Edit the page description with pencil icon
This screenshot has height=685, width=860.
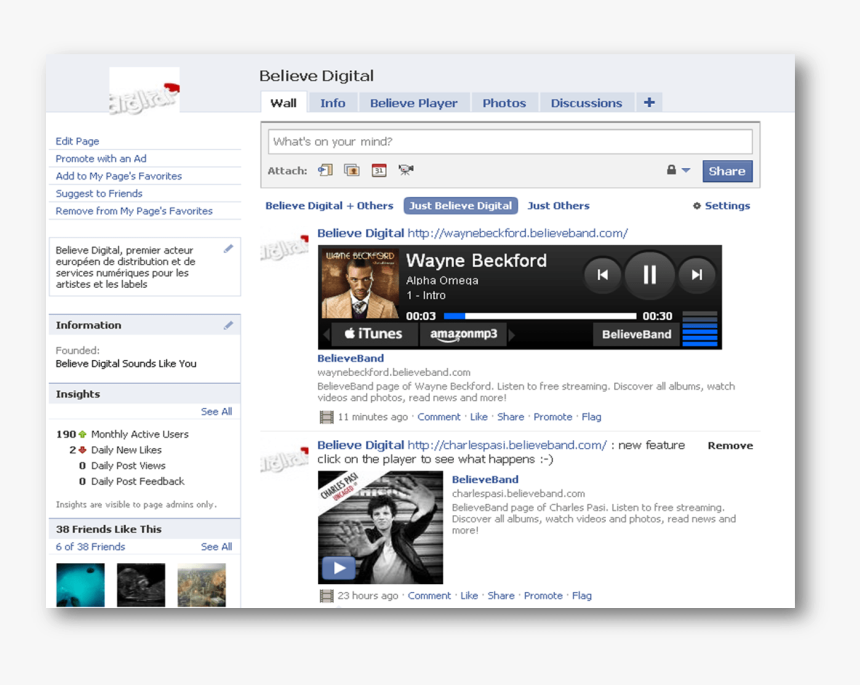pos(228,249)
